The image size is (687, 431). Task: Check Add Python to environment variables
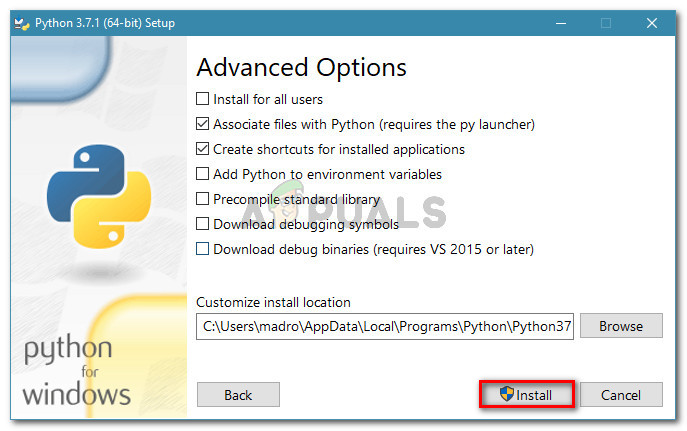[x=202, y=173]
